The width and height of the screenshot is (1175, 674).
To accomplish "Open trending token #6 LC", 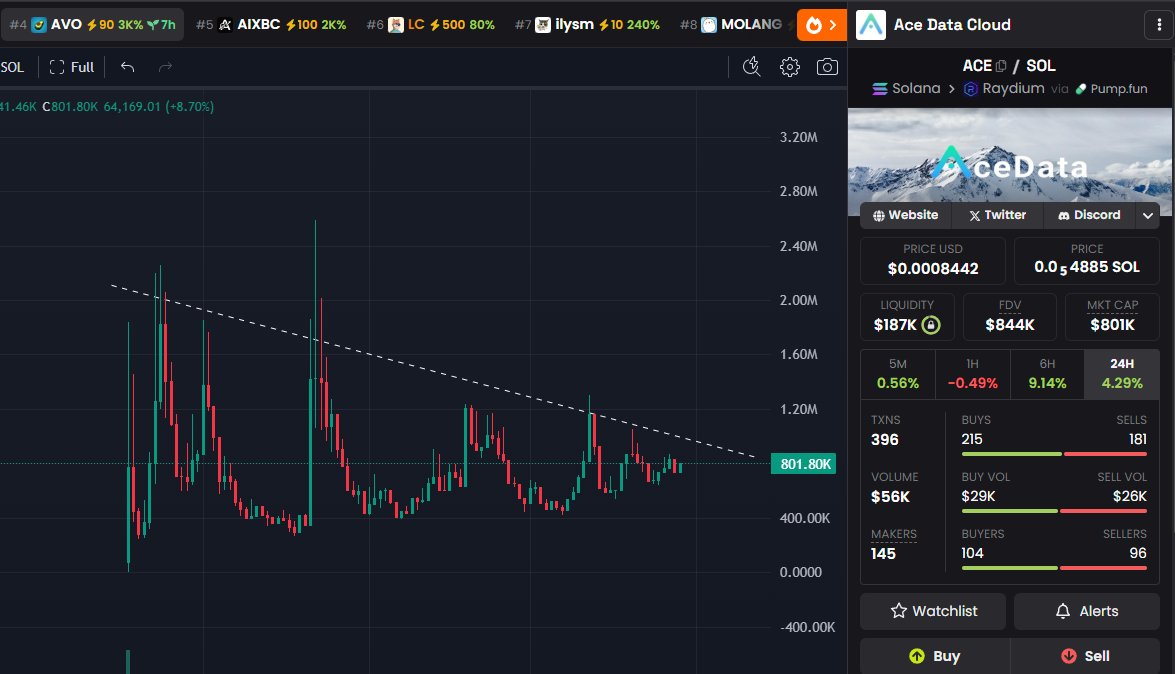I will tap(431, 25).
